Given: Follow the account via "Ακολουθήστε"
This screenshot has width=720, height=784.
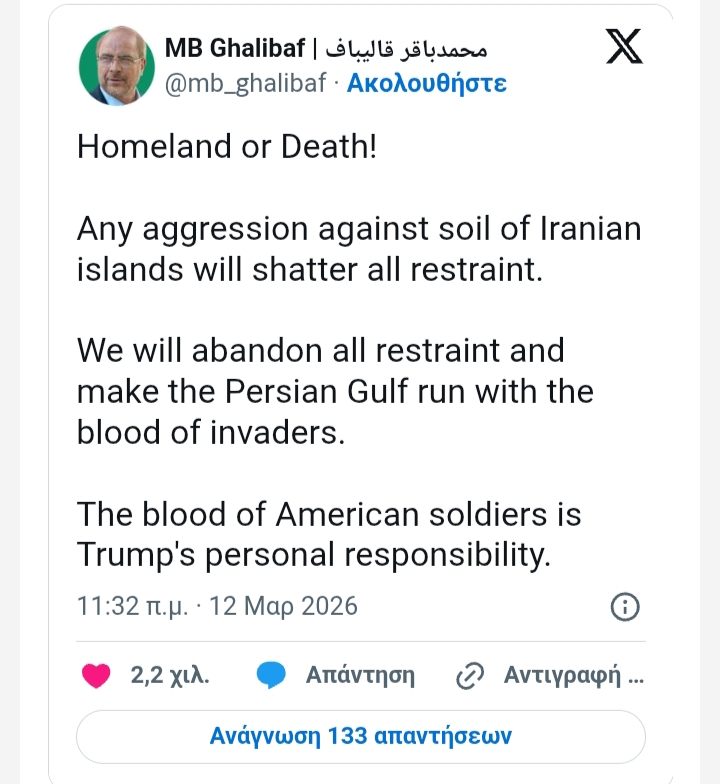Looking at the screenshot, I should 427,83.
